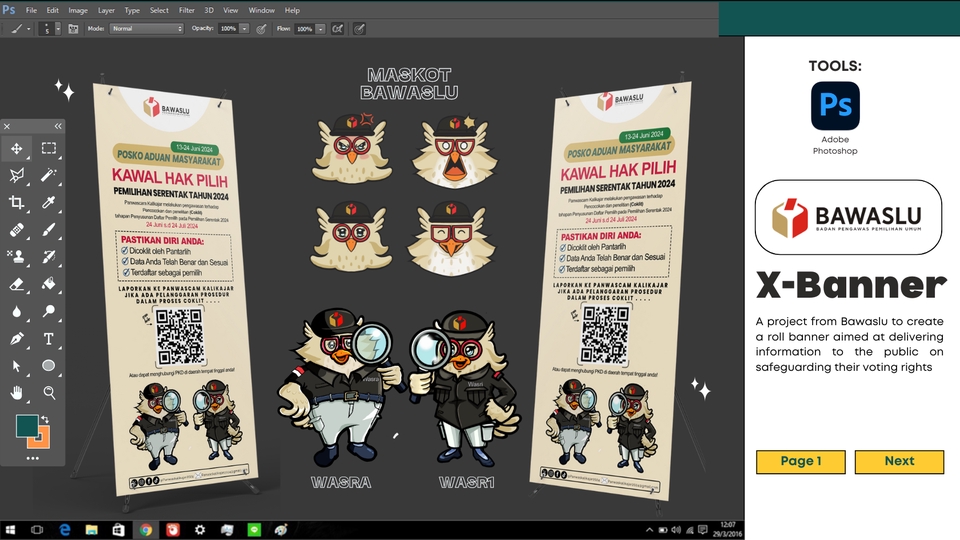Select the Hand tool

17,392
